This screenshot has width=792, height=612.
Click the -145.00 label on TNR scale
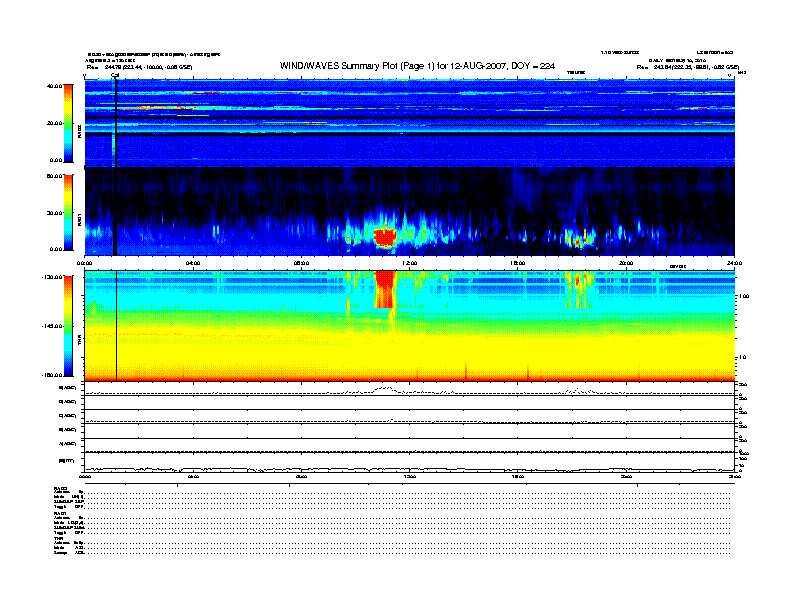pos(52,326)
